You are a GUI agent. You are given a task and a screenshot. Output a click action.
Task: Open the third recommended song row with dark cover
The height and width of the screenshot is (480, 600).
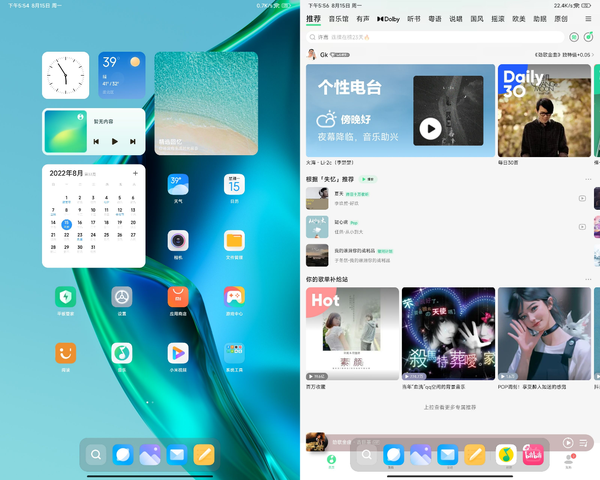(448, 255)
